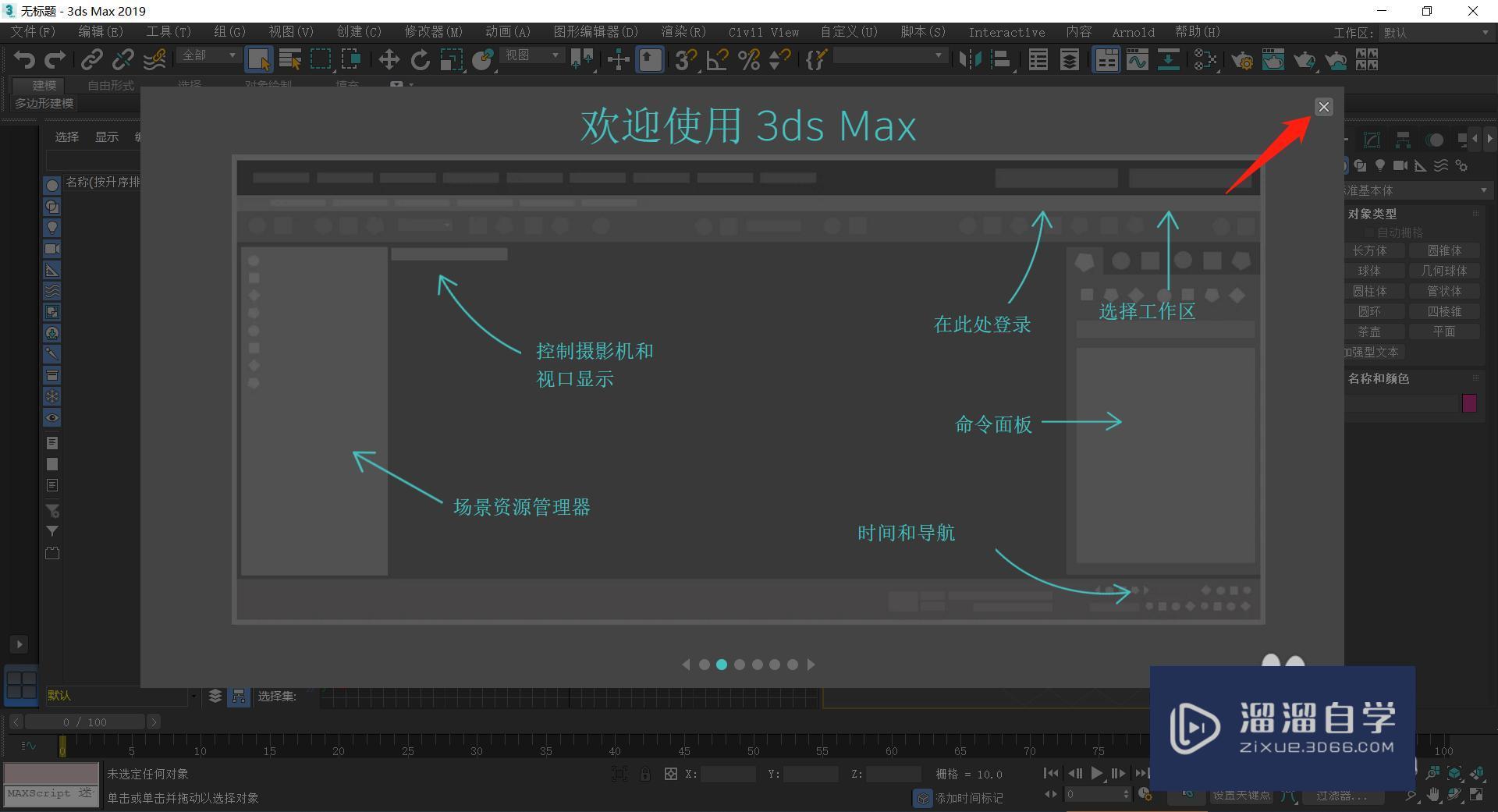
Task: Open the 渲染(R) menu
Action: click(x=683, y=32)
